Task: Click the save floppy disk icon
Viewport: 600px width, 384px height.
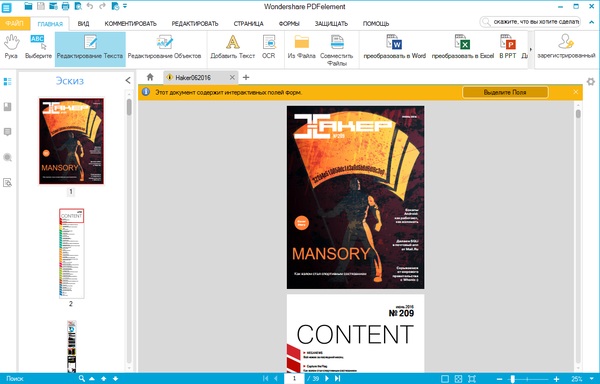Action: point(41,6)
